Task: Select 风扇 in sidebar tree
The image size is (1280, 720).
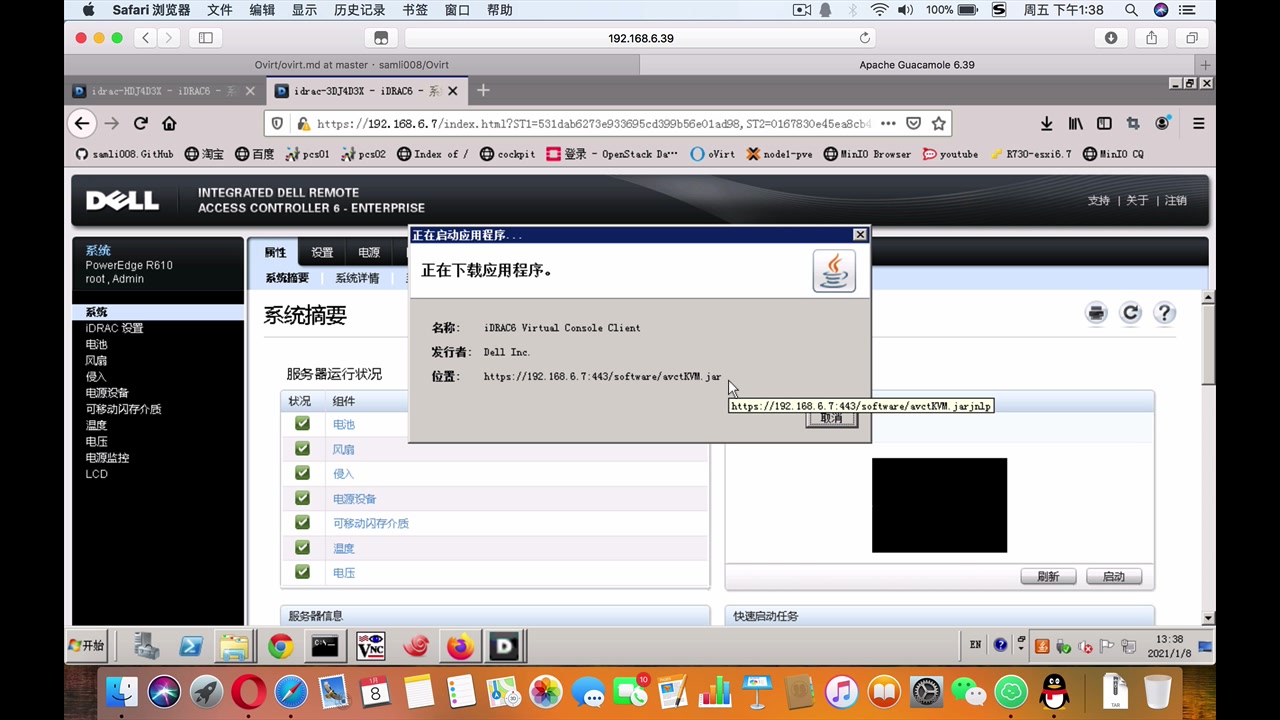Action: 96,360
